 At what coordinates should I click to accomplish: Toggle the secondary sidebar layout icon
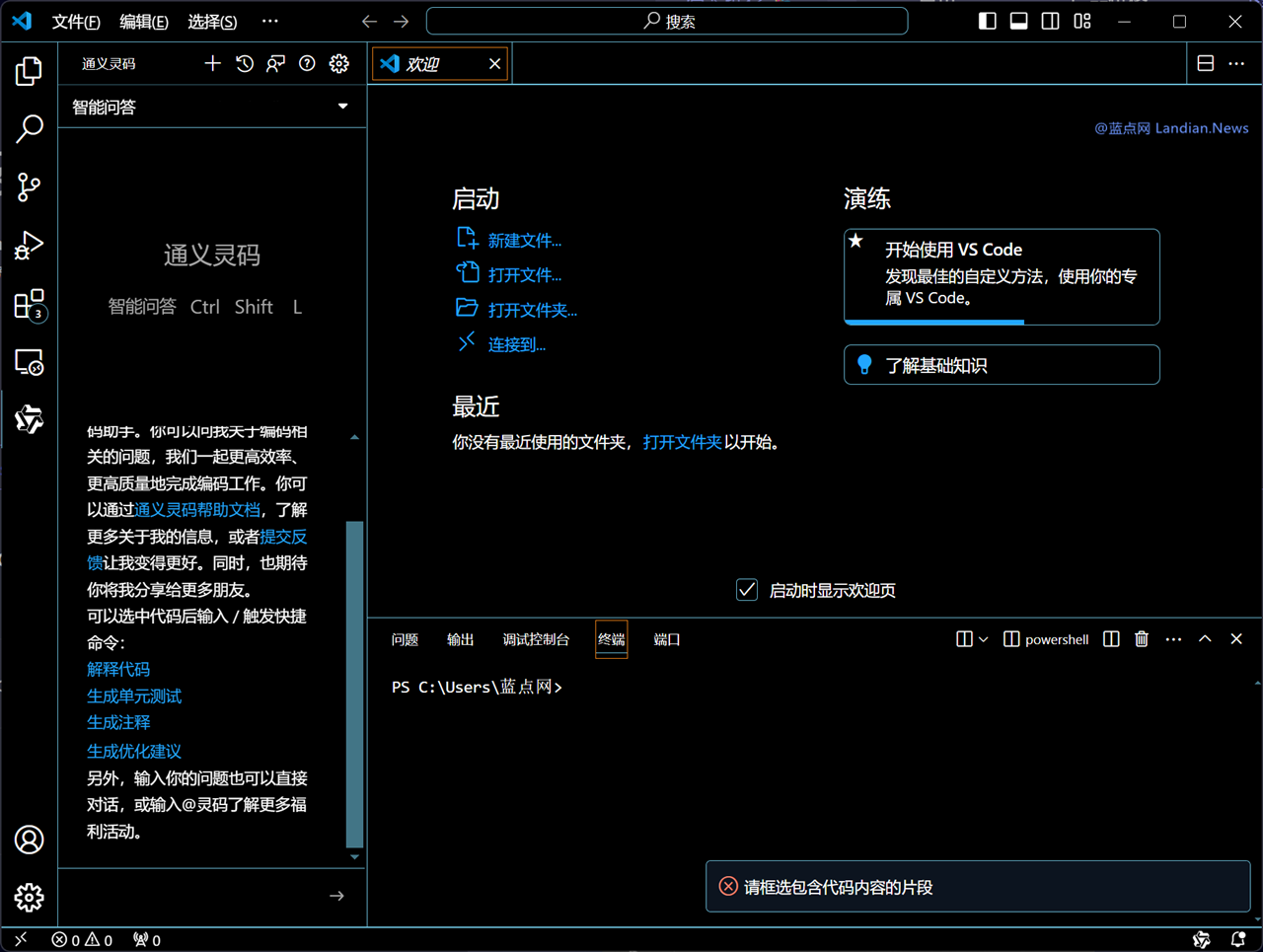coord(1051,21)
